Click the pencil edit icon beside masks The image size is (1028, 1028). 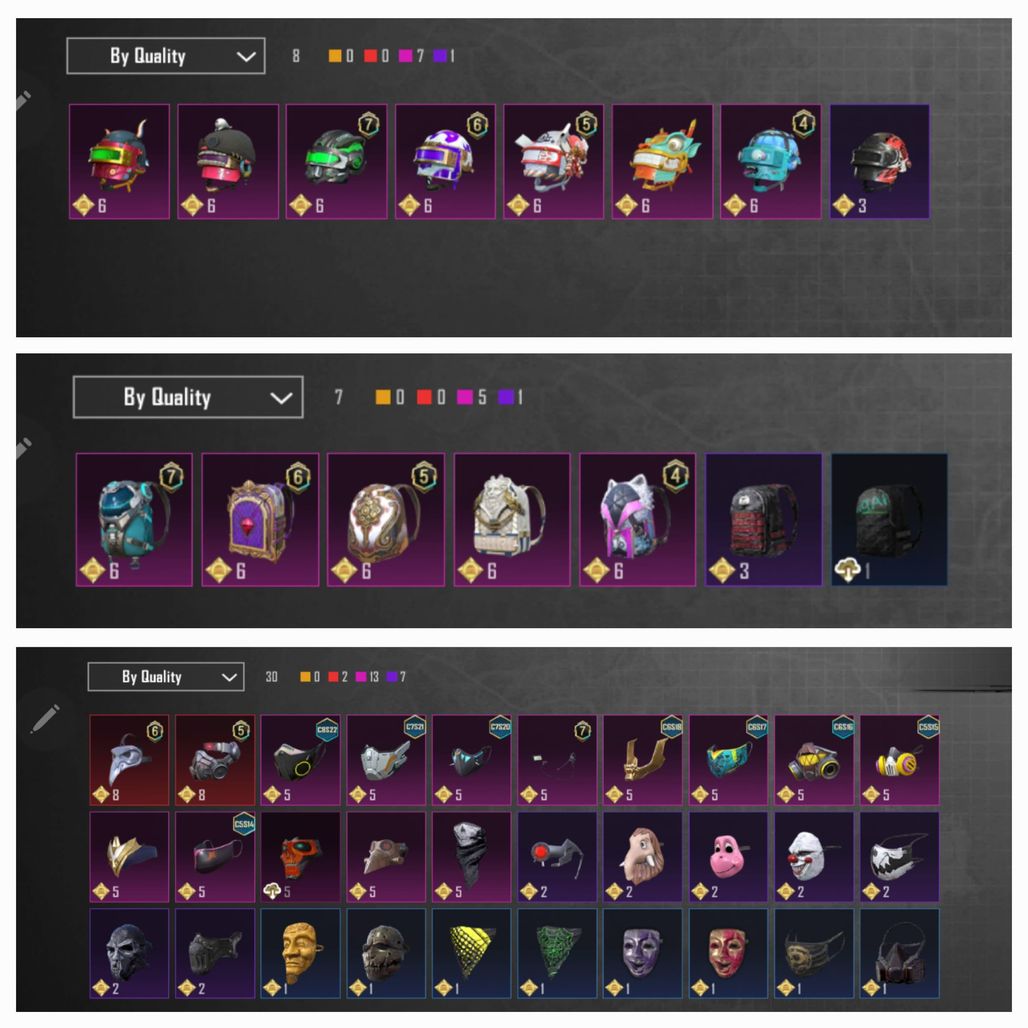pyautogui.click(x=45, y=719)
